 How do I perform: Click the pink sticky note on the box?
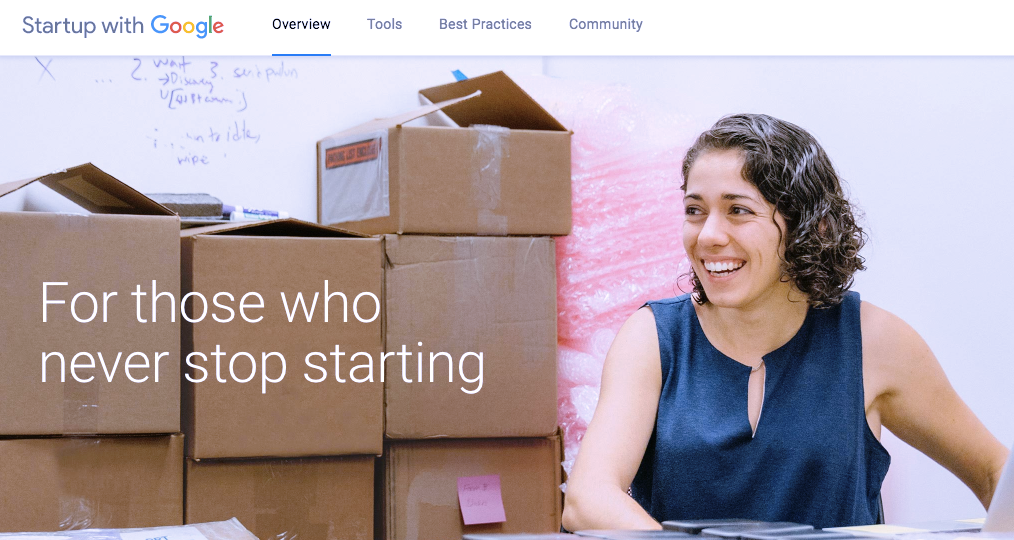(x=481, y=499)
